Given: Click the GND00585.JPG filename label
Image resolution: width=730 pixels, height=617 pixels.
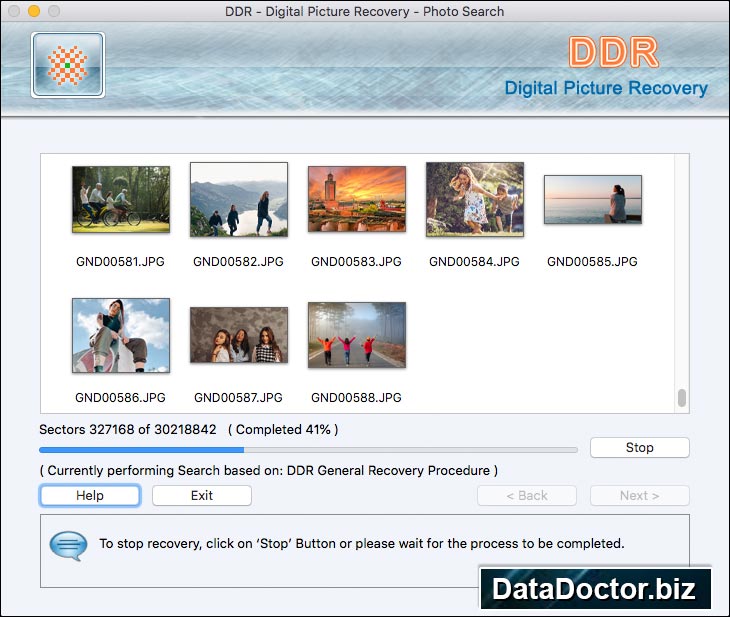Looking at the screenshot, I should (592, 262).
